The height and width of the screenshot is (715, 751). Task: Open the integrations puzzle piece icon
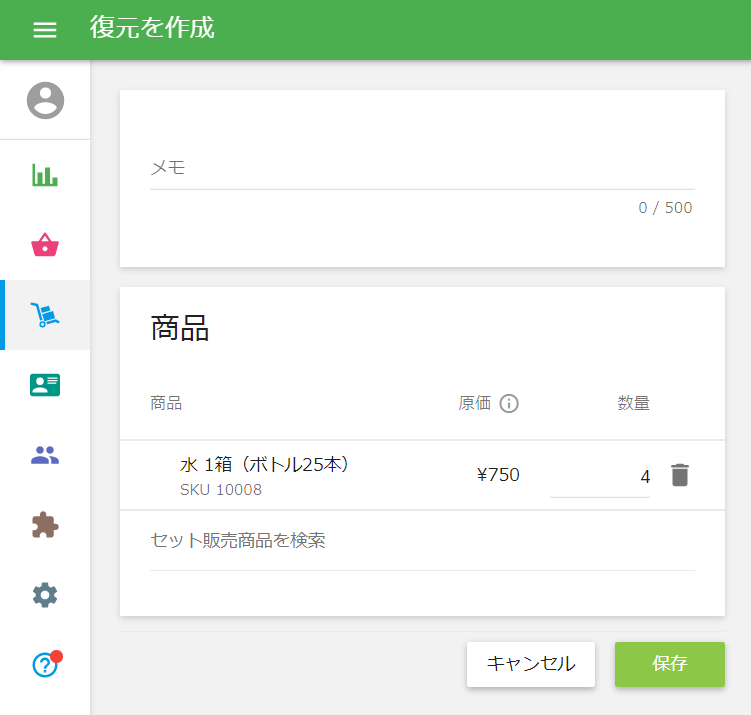[45, 525]
